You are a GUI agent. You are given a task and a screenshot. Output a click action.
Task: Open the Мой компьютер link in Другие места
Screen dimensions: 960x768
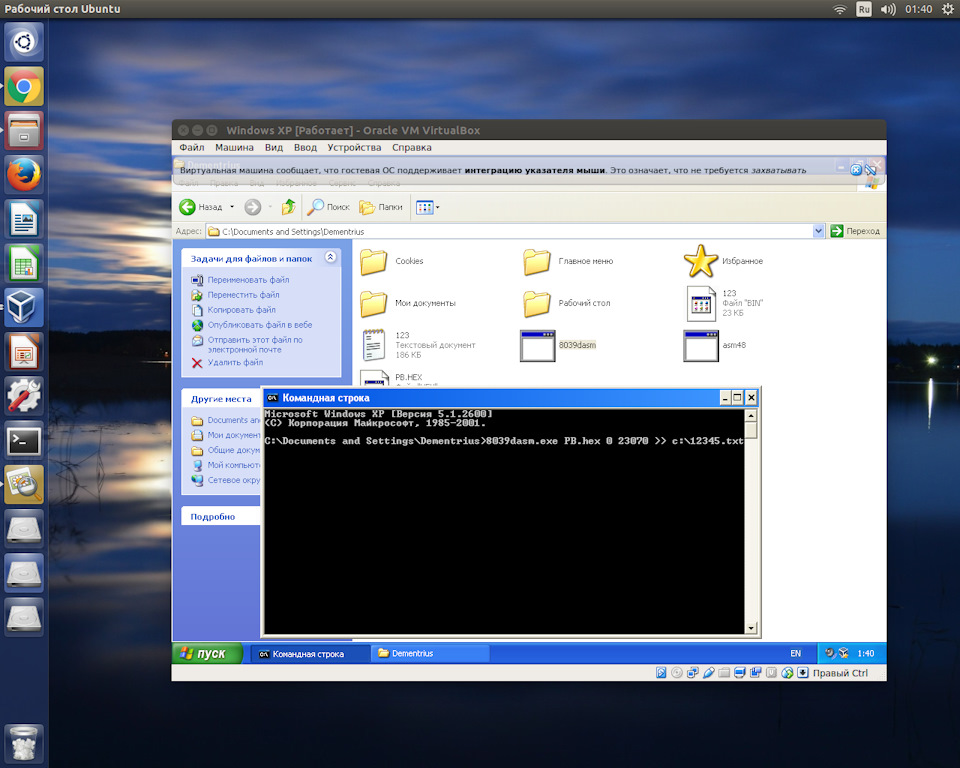click(226, 465)
